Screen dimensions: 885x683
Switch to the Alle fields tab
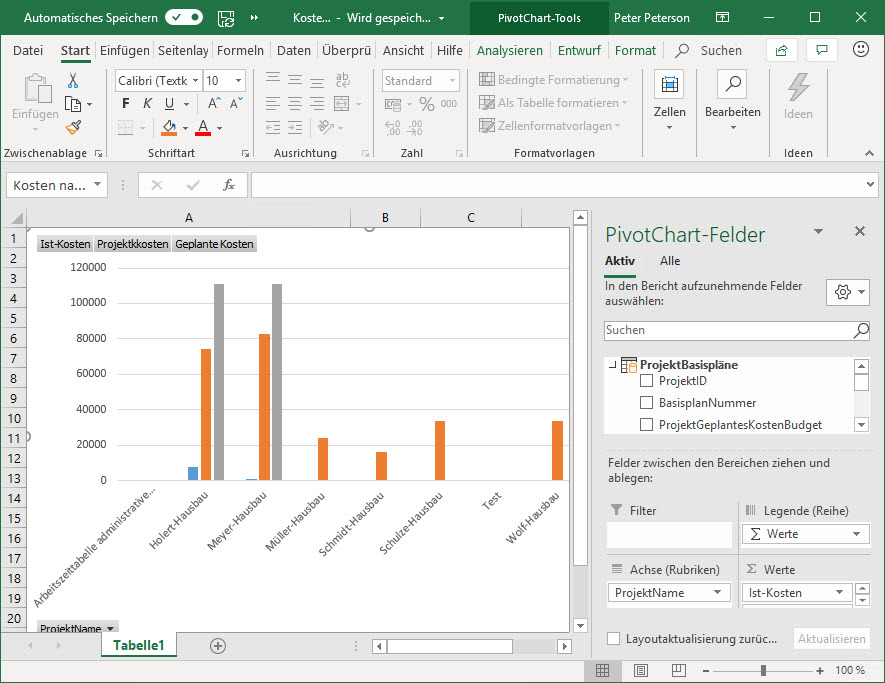pyautogui.click(x=670, y=261)
